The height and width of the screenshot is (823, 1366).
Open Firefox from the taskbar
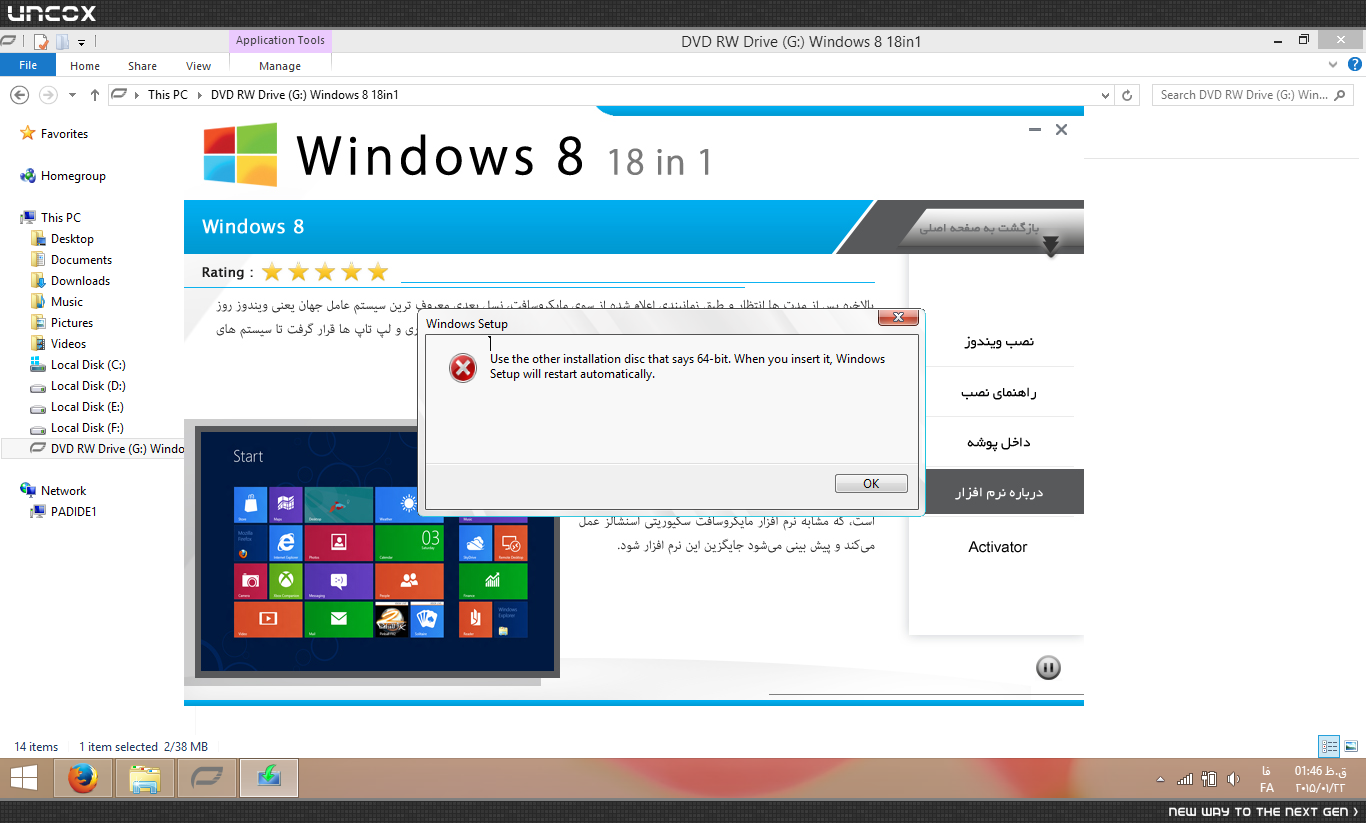pyautogui.click(x=83, y=778)
